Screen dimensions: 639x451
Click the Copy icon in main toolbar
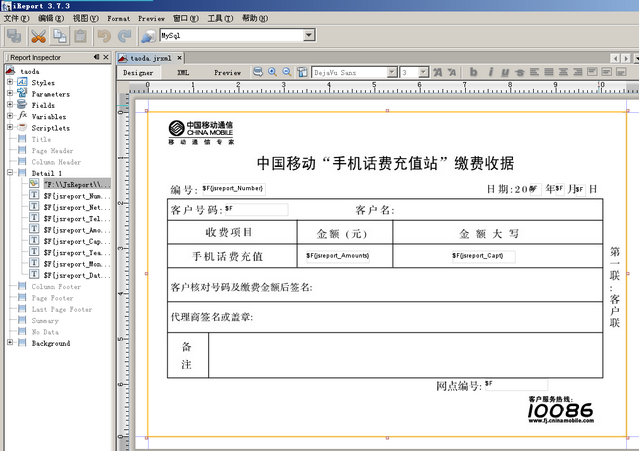coord(60,36)
